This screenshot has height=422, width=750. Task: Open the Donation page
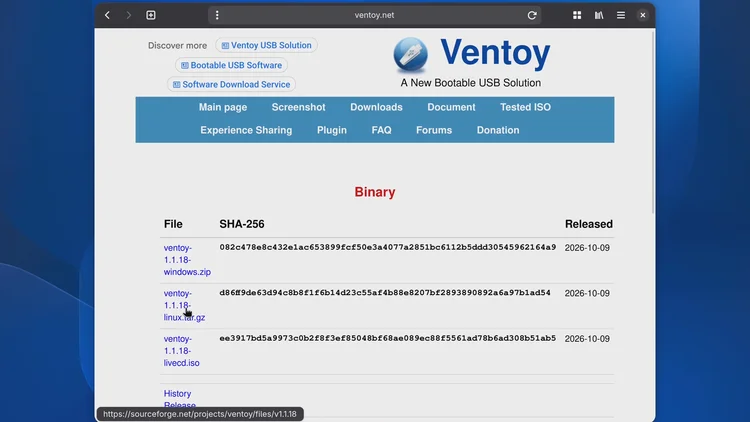point(498,130)
